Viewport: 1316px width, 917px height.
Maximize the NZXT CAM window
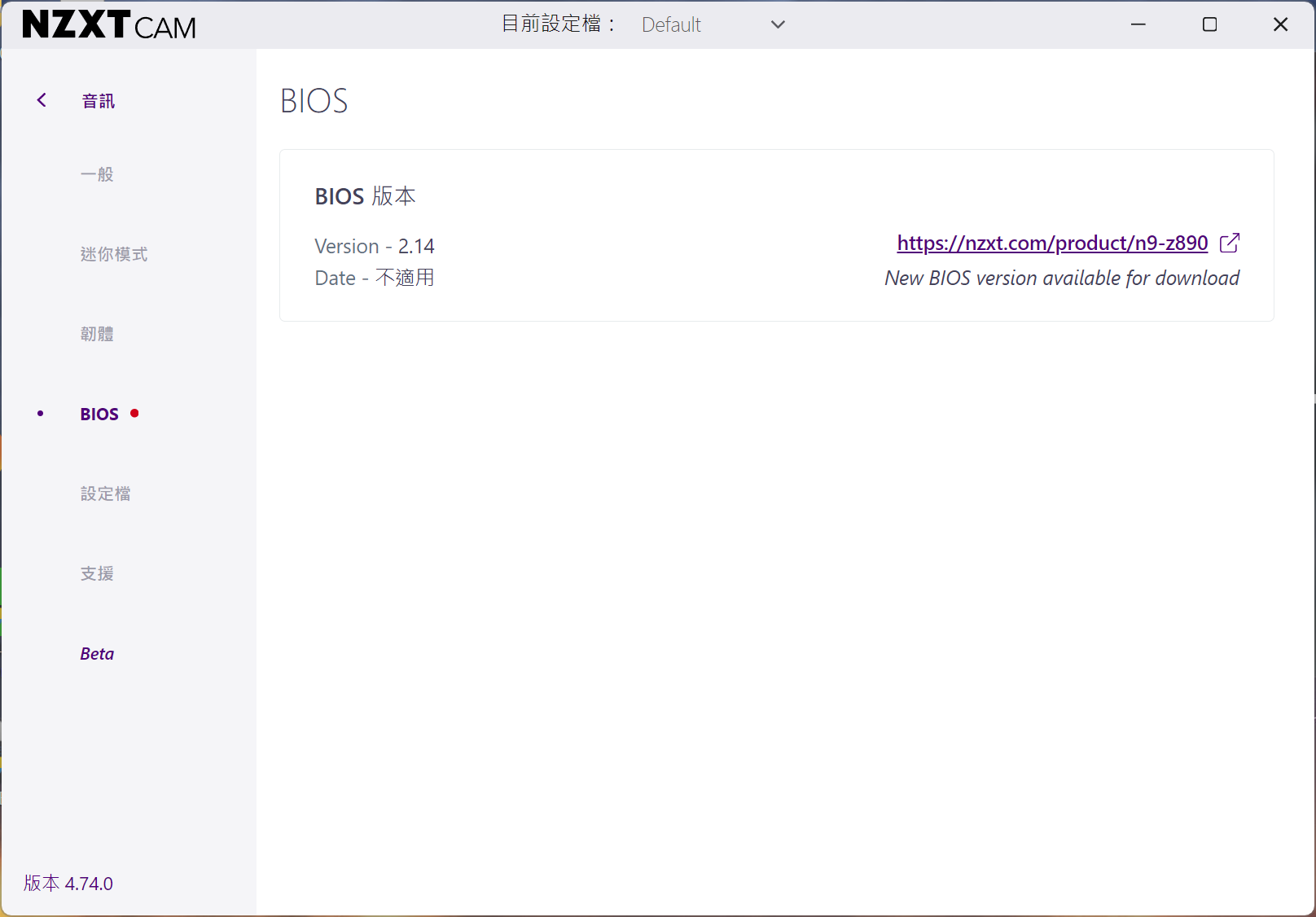pyautogui.click(x=1209, y=24)
